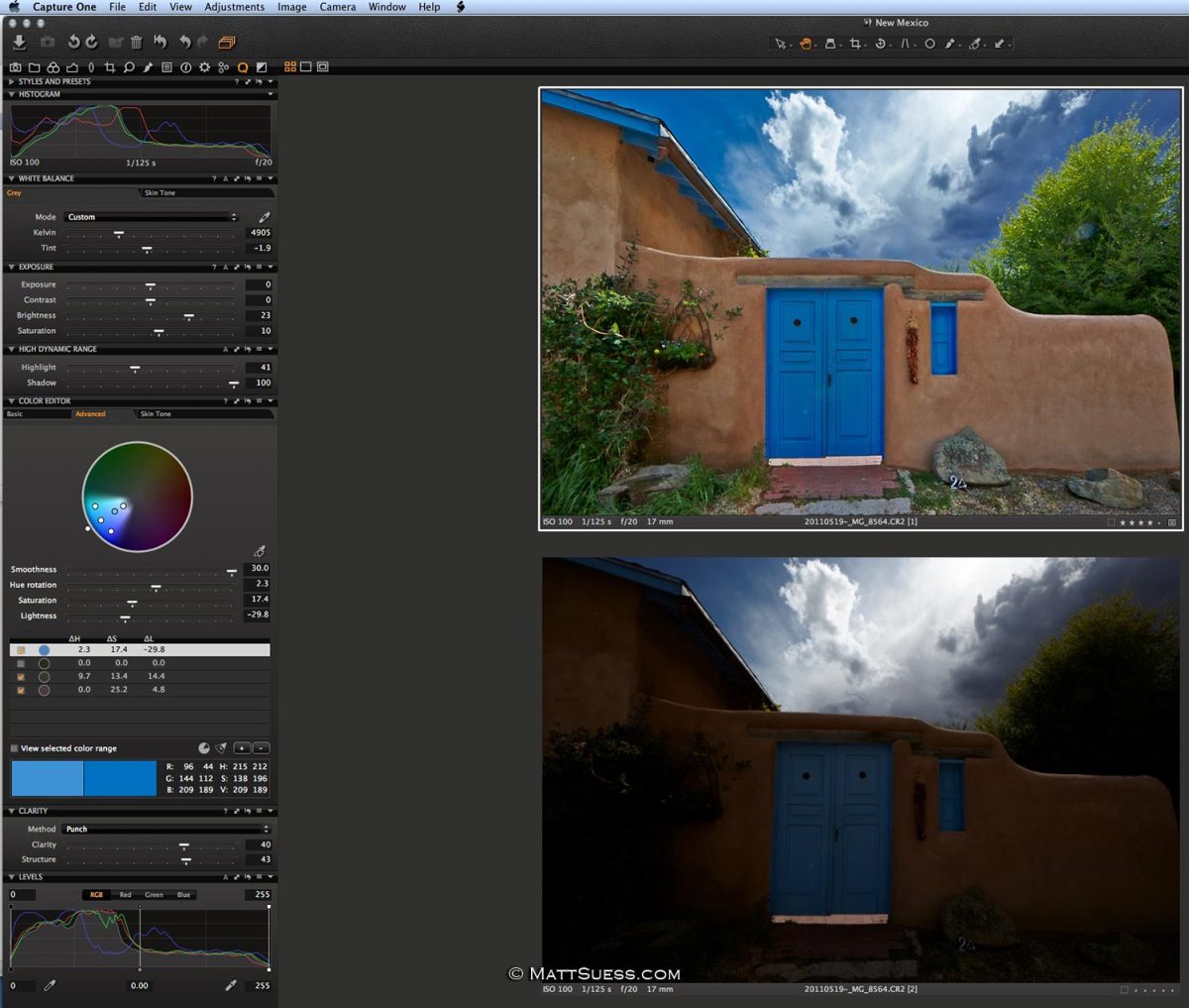The height and width of the screenshot is (1008, 1189).
Task: Click the plus button to add color range
Action: coord(242,748)
